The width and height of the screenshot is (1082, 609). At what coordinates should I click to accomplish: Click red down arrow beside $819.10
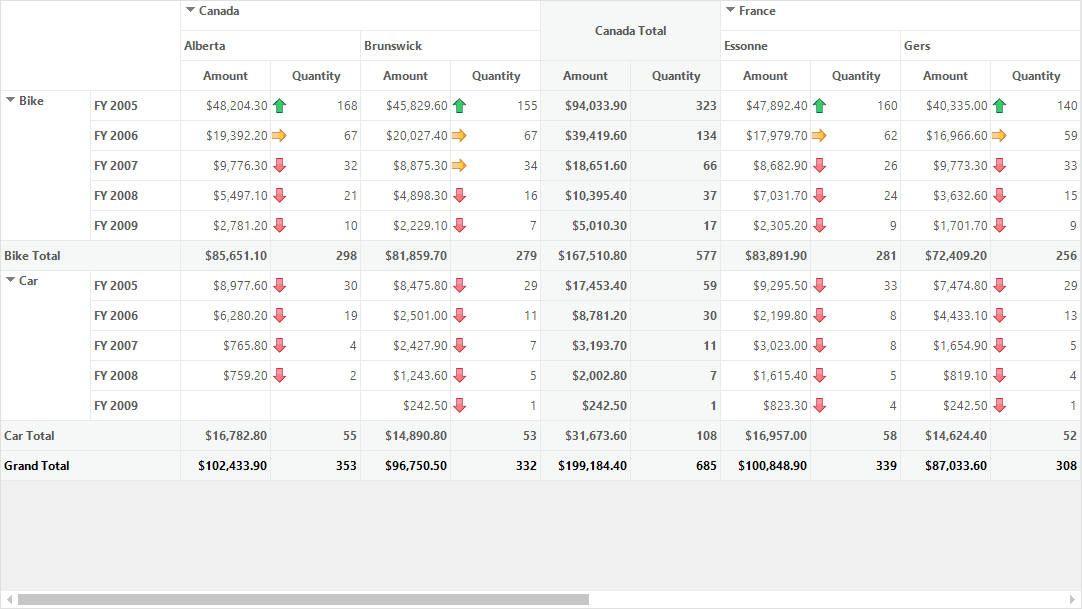[1000, 375]
